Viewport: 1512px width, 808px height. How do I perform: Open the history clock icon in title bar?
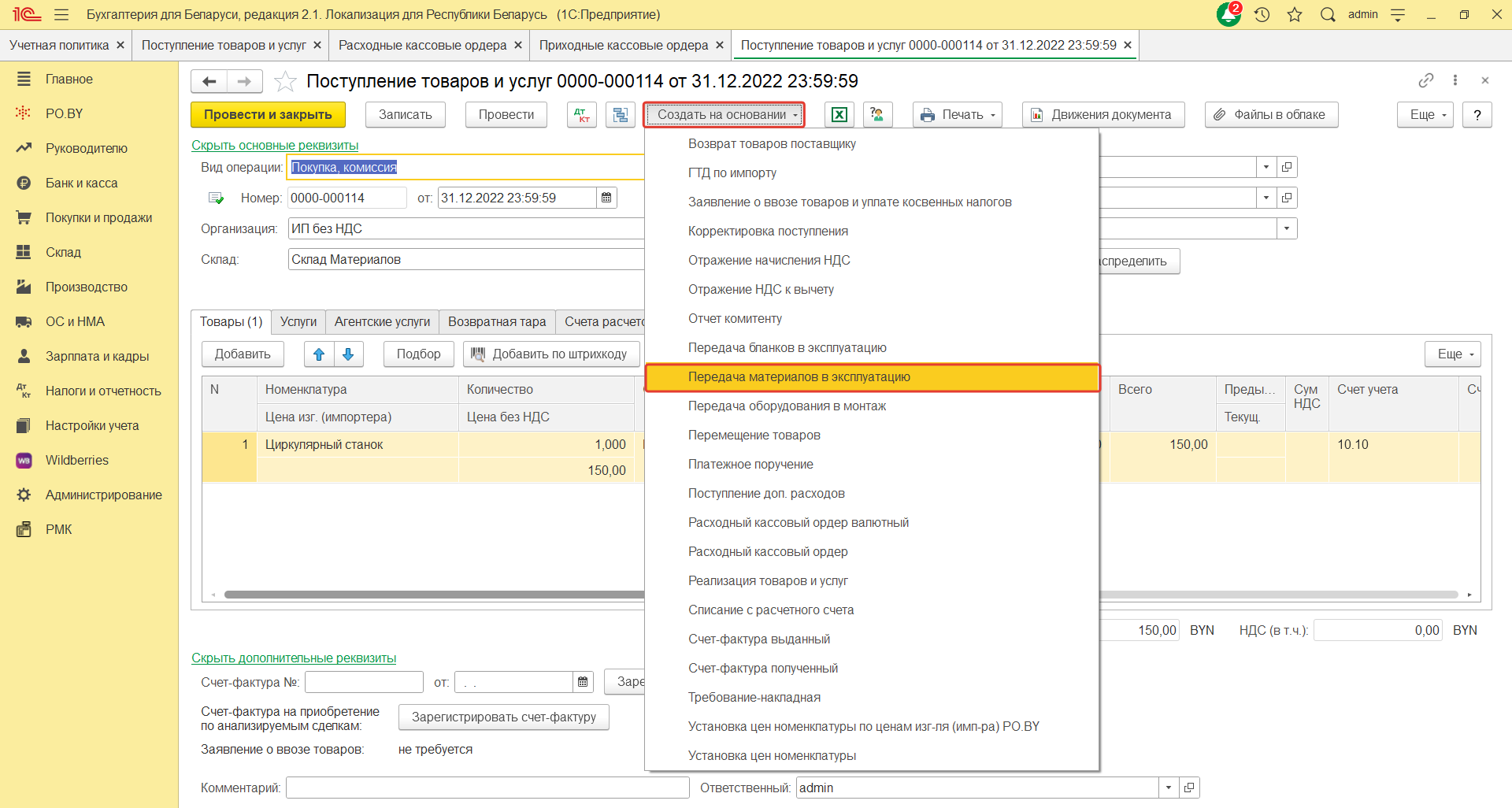coord(1262,14)
